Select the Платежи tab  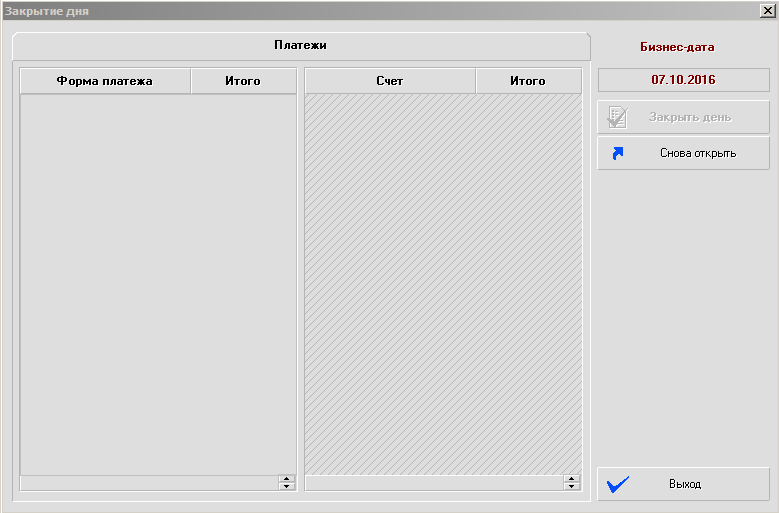(x=300, y=46)
